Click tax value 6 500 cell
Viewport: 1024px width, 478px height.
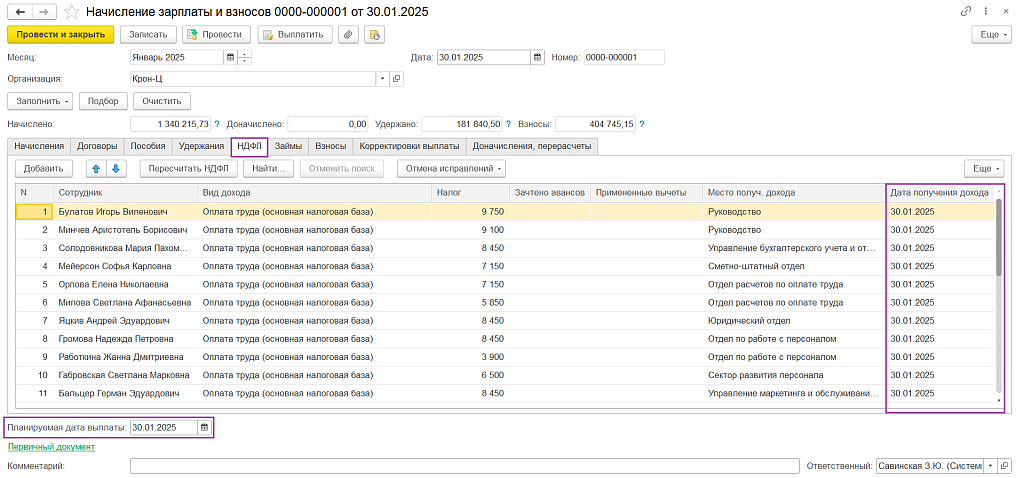click(470, 375)
